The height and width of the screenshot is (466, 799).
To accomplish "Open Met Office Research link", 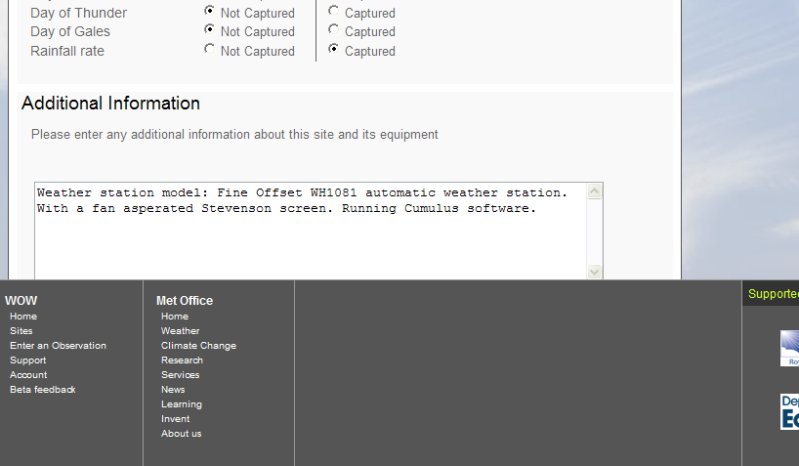I will [182, 360].
